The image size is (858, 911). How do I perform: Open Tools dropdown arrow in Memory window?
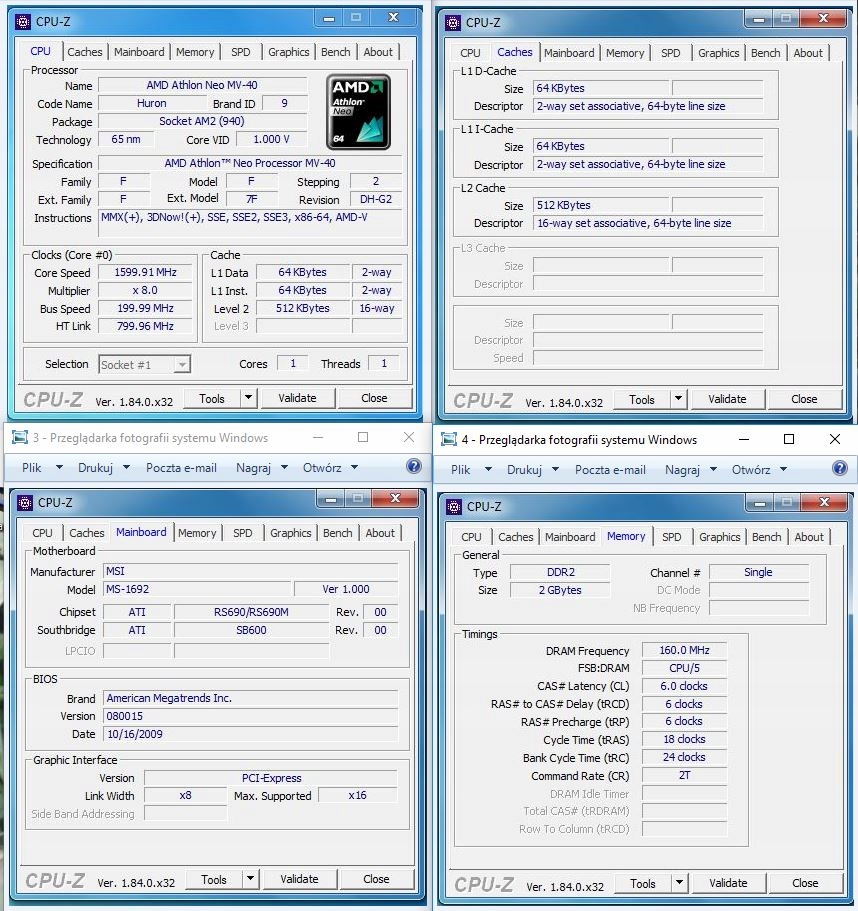[x=680, y=883]
